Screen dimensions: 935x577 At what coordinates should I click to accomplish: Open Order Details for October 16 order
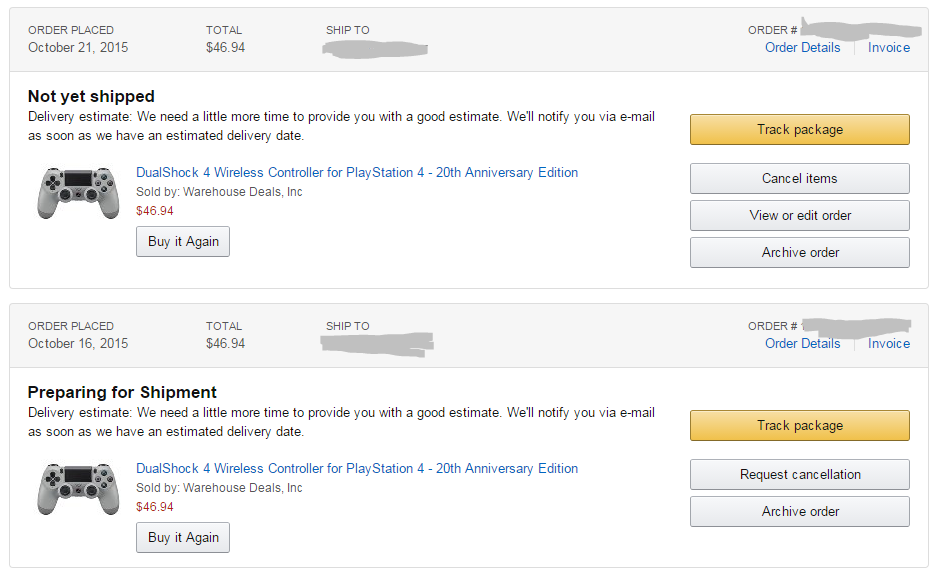(803, 343)
